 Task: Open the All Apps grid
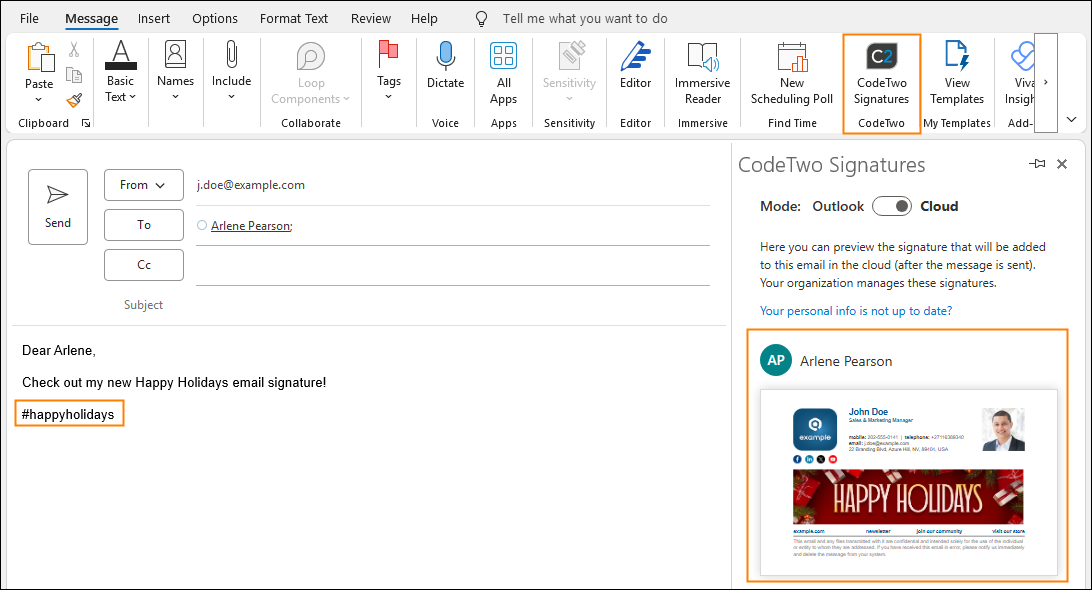[x=504, y=73]
